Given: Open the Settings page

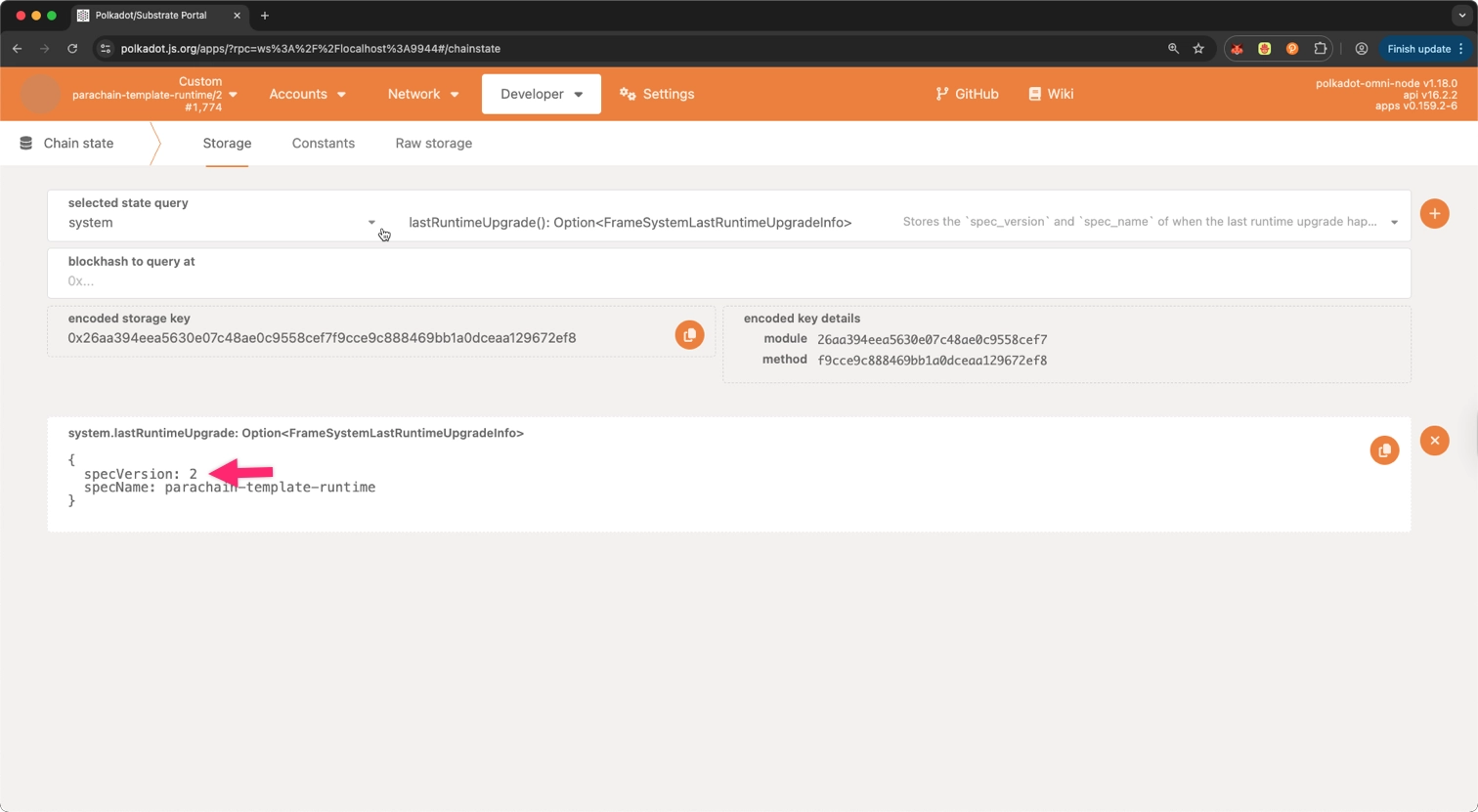Looking at the screenshot, I should pos(657,94).
